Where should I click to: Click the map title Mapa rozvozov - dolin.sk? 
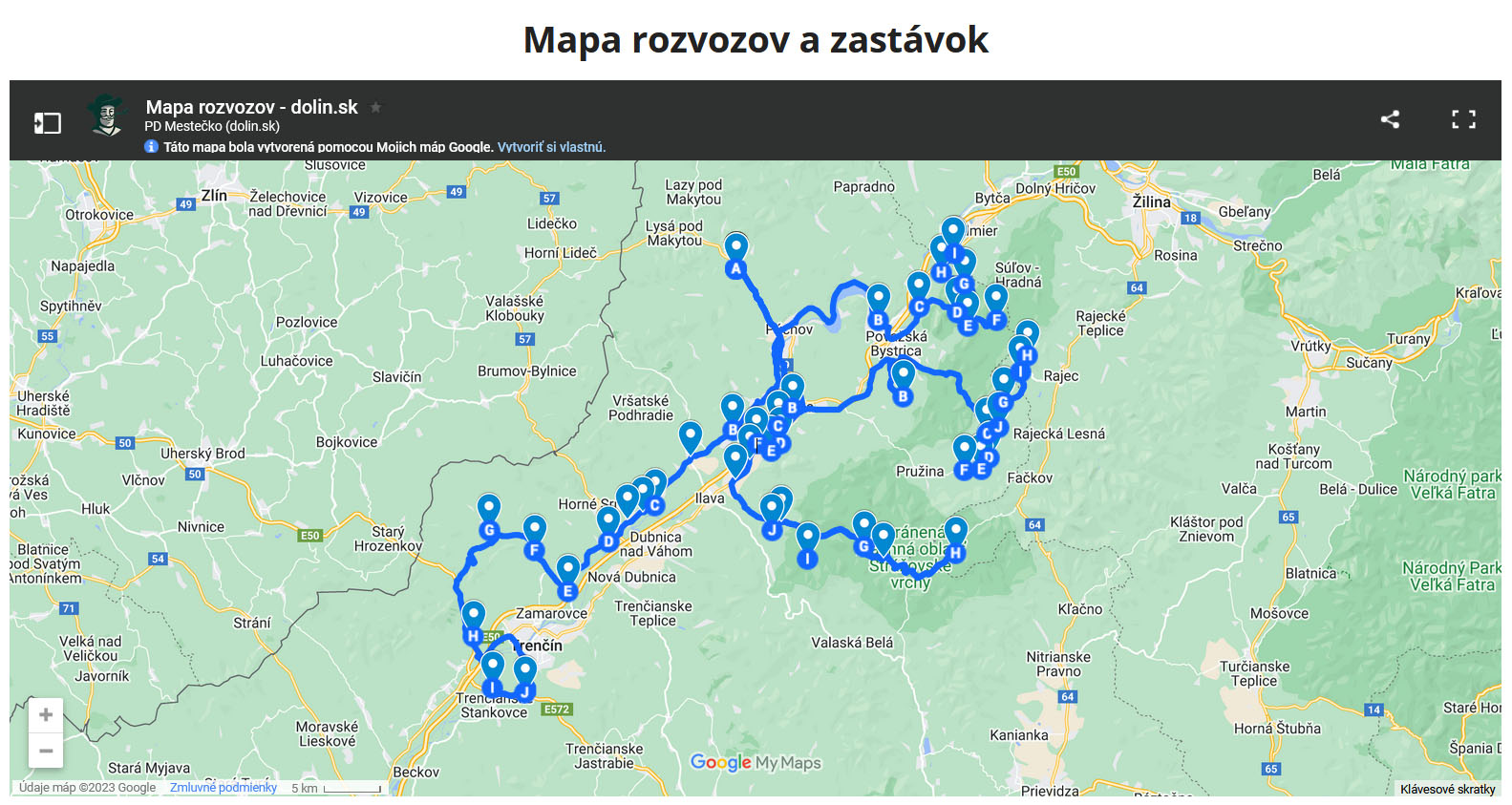(x=251, y=107)
